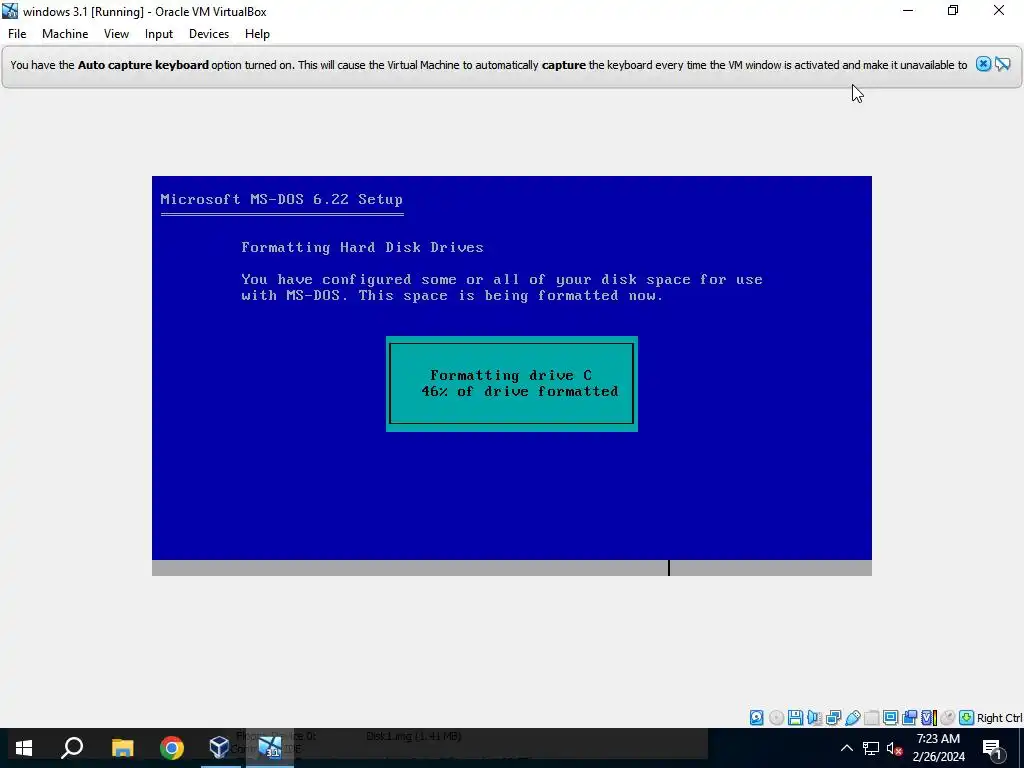Open Google Chrome from taskbar
The width and height of the screenshot is (1024, 768).
(x=172, y=748)
